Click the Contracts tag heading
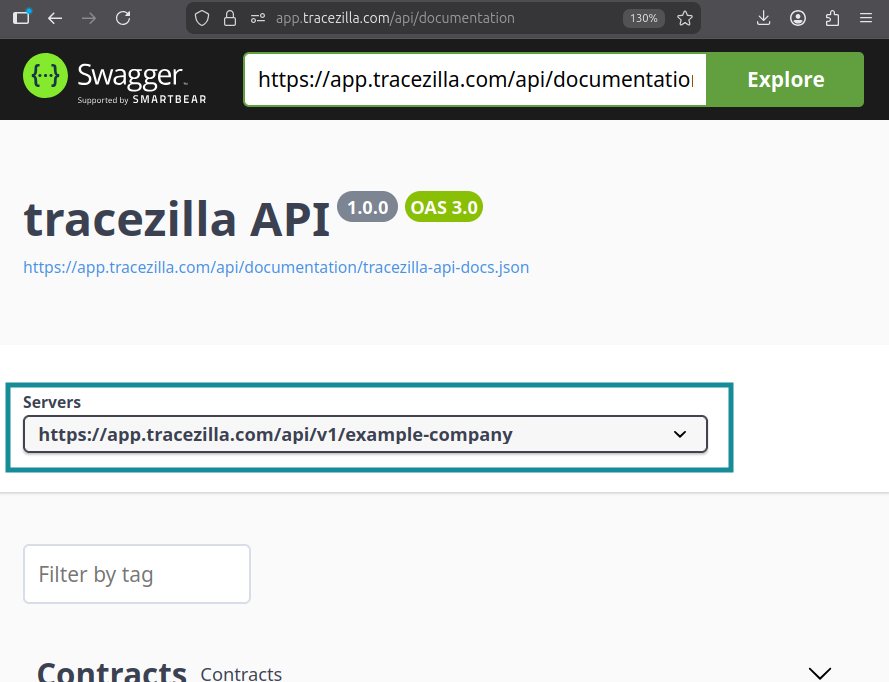Viewport: 889px width, 682px height. (x=112, y=672)
